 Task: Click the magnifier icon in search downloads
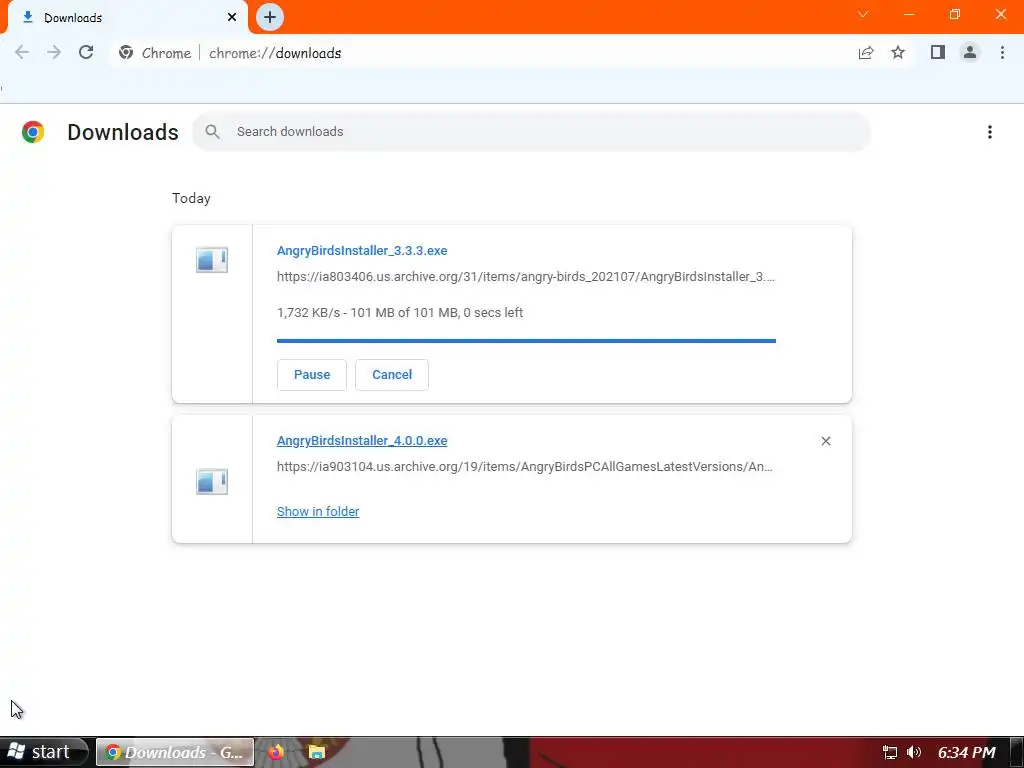tap(212, 132)
